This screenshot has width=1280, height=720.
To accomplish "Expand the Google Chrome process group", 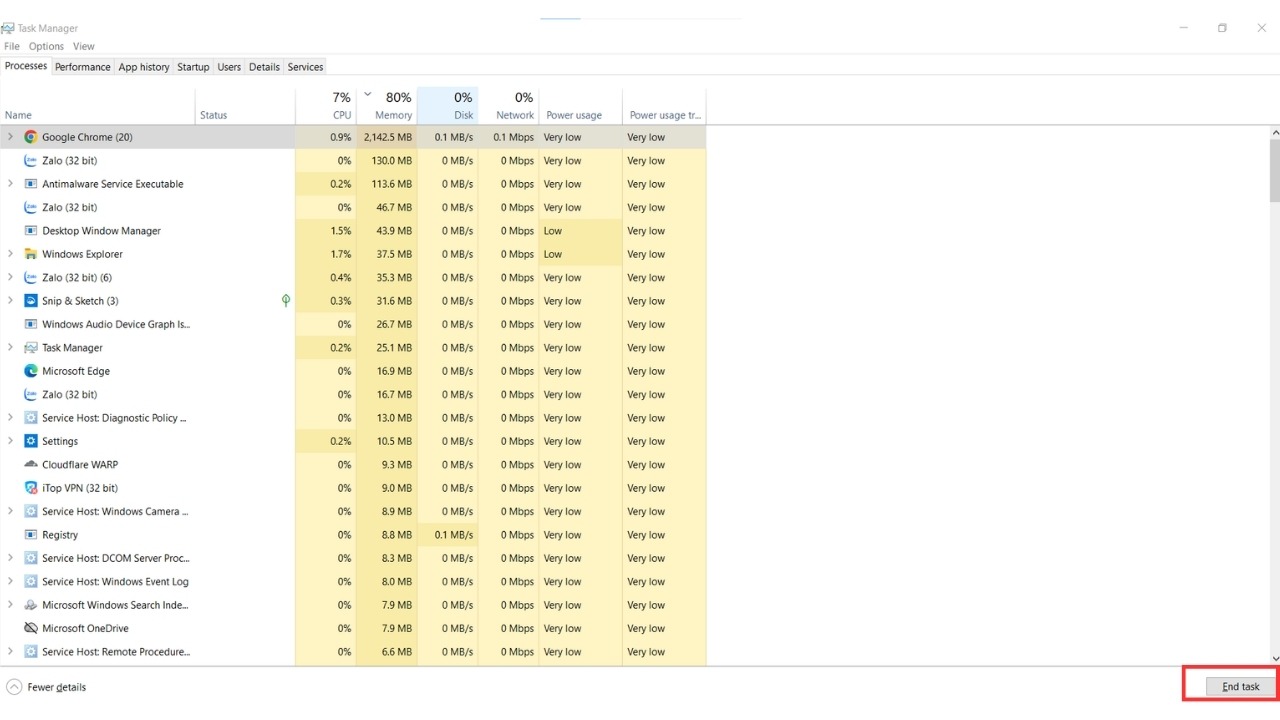I will click(x=10, y=137).
